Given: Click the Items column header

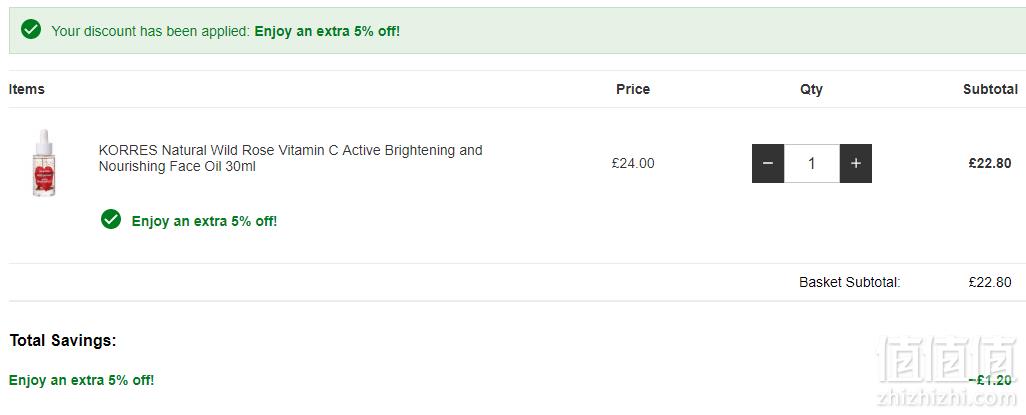Looking at the screenshot, I should (x=27, y=89).
